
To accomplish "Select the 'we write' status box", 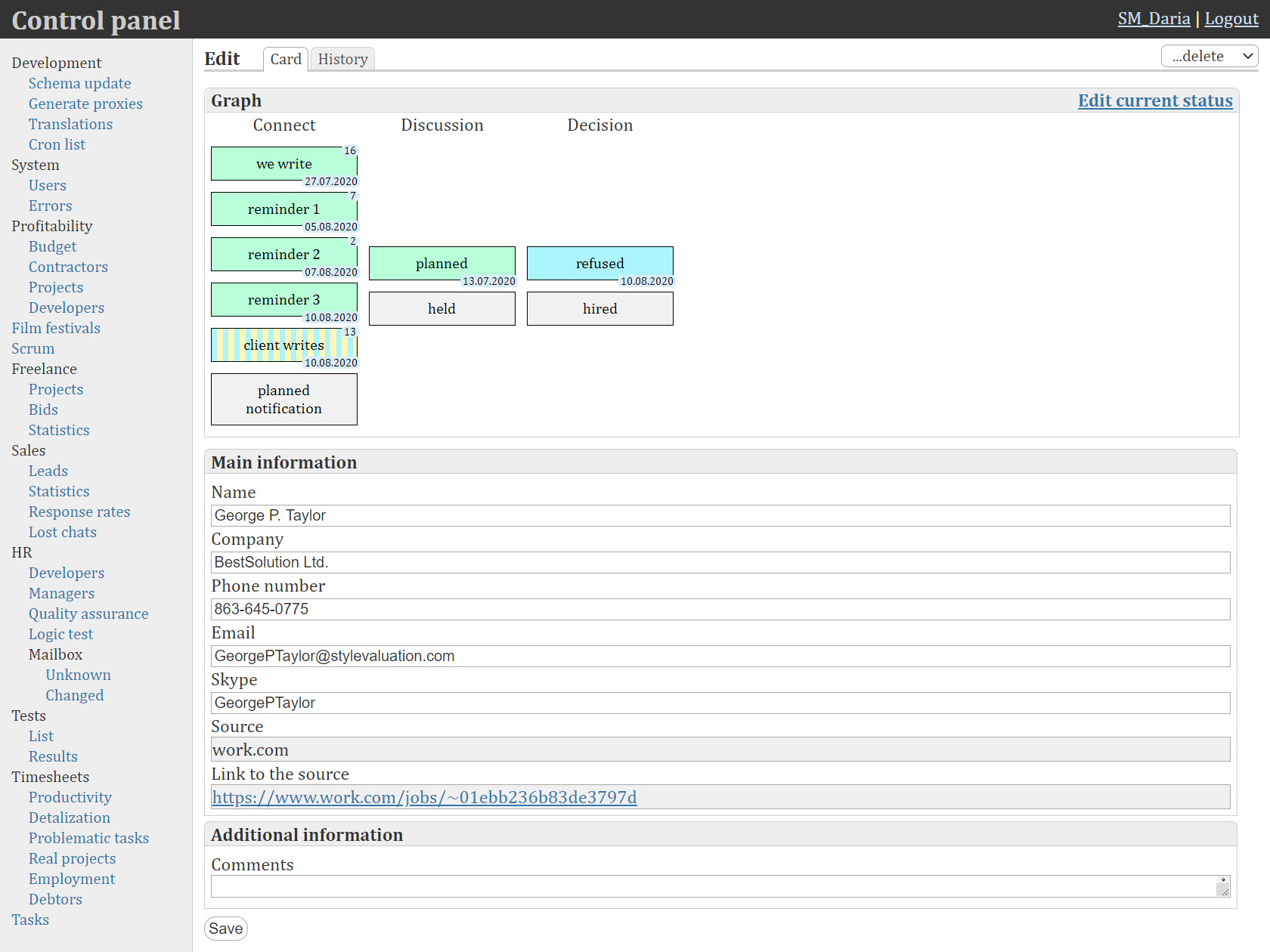I will tap(283, 164).
